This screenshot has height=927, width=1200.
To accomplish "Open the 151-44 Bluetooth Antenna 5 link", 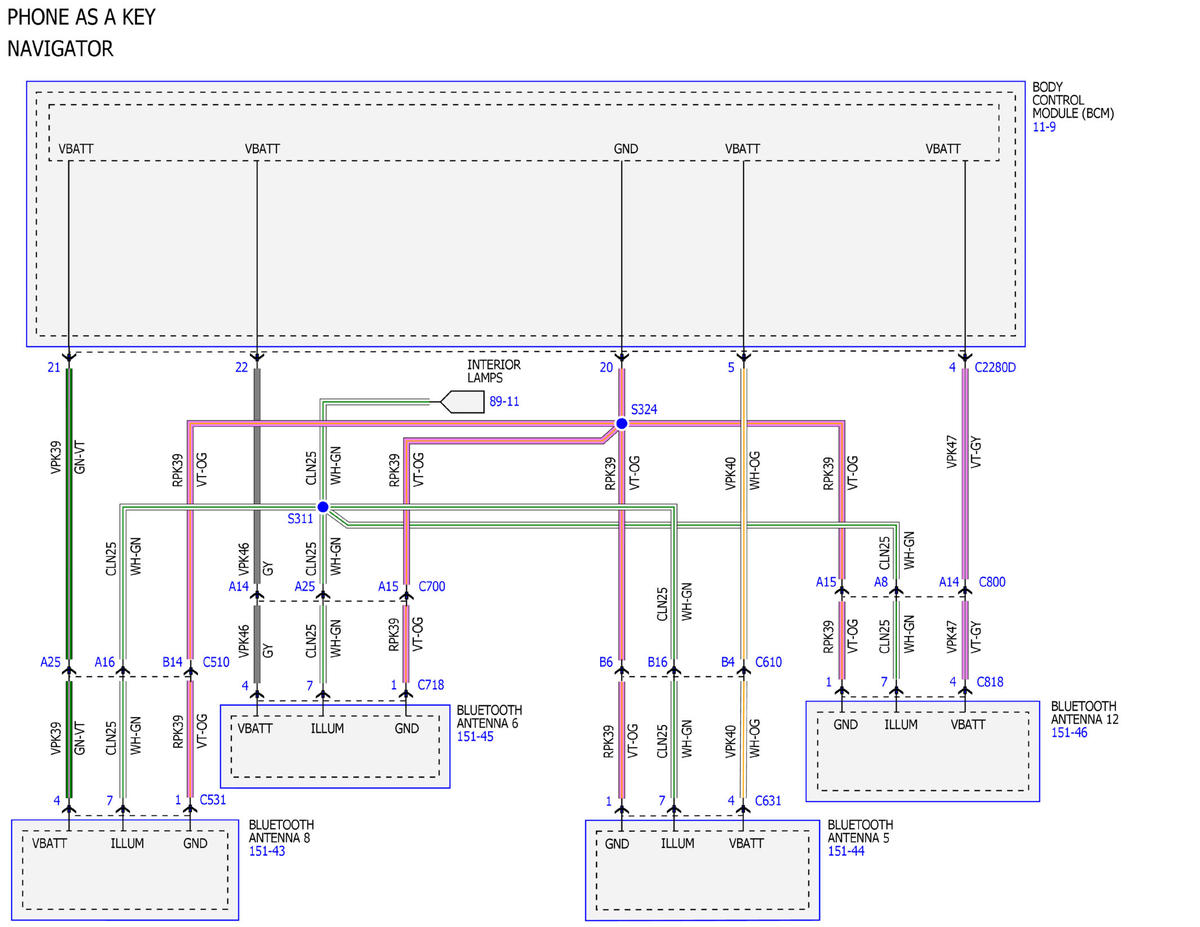I will 848,851.
